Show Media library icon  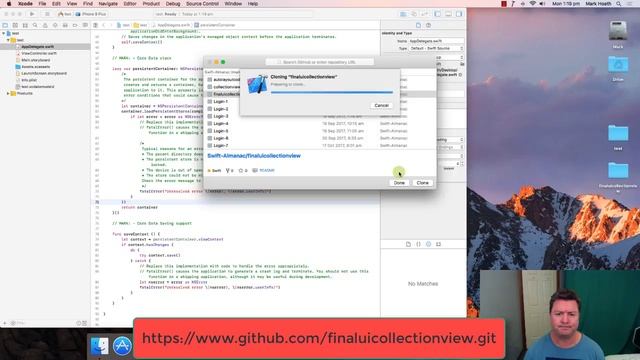point(438,244)
